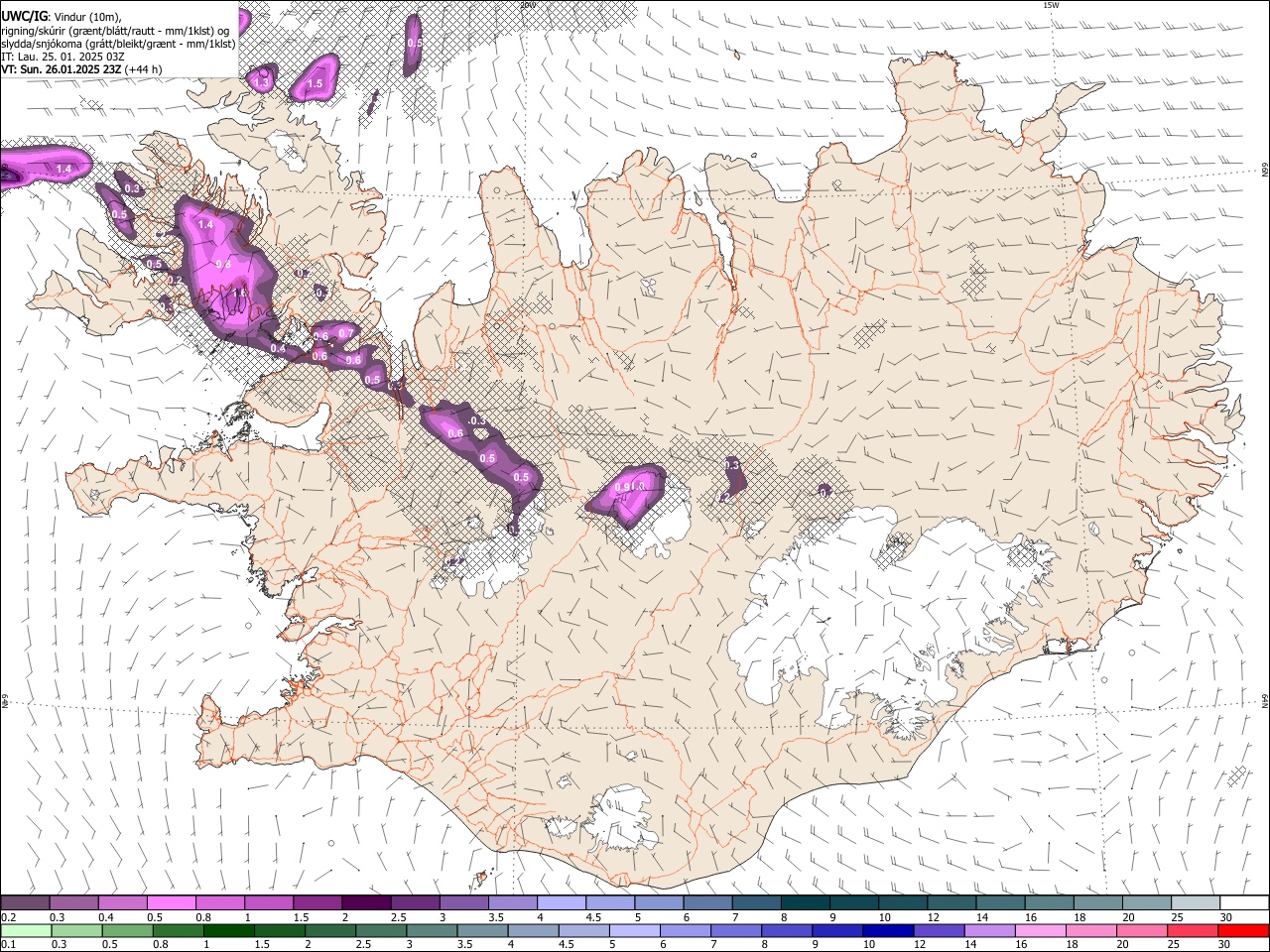This screenshot has width=1270, height=952.
Task: Select the 'VT: Sun. 26.01.2025 23Z' valid time text
Action: coord(62,69)
